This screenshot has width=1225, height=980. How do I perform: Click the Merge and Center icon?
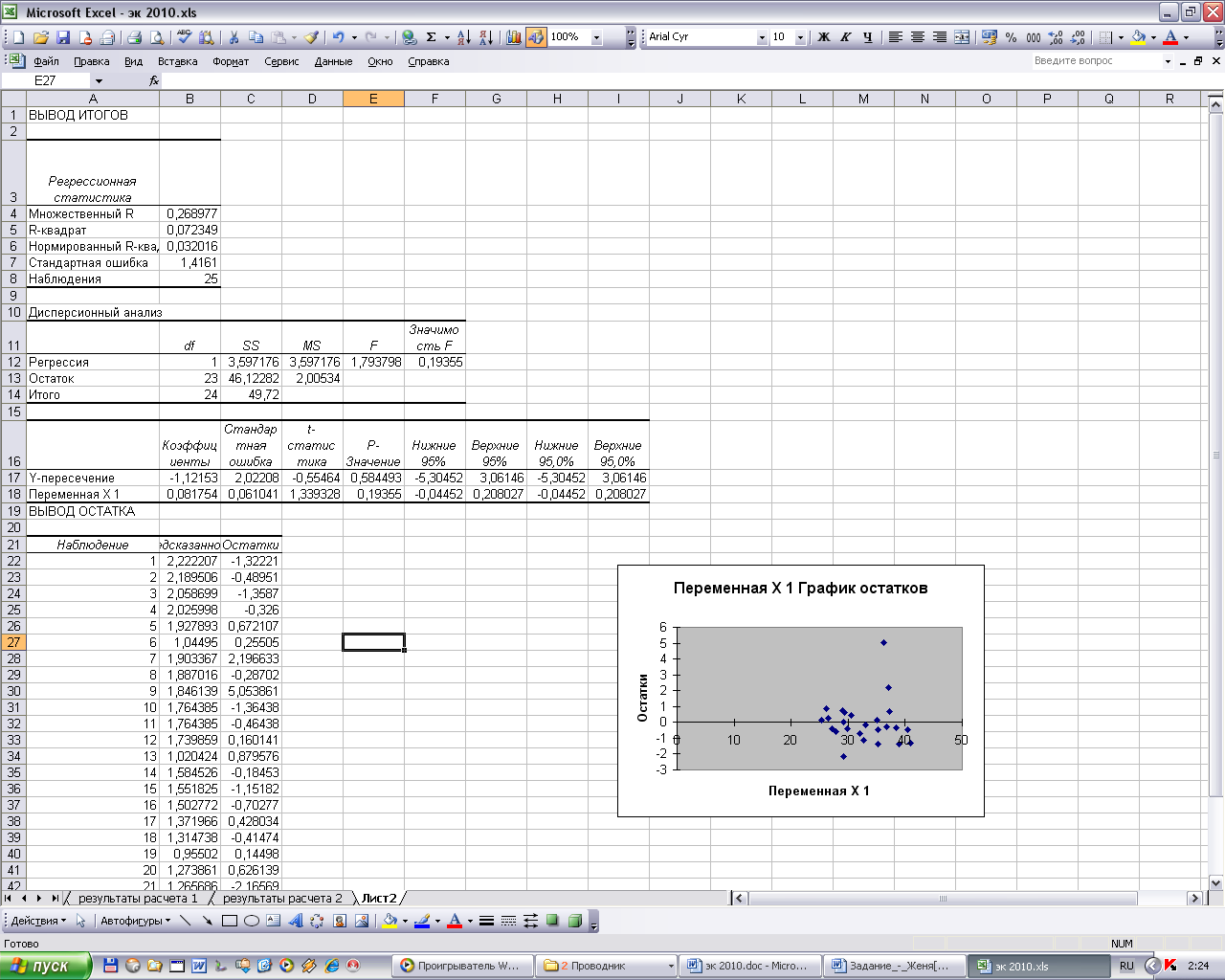click(x=962, y=37)
